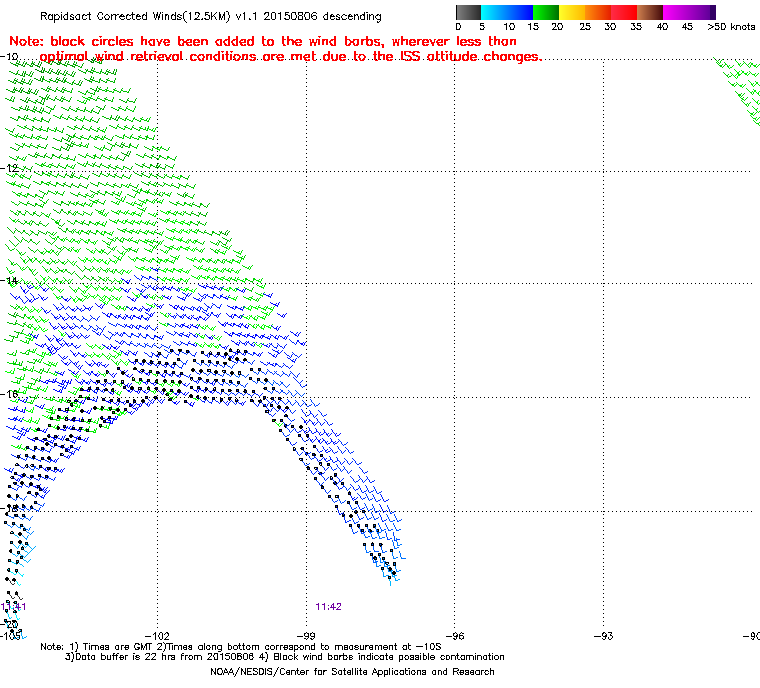
Task: Click the '-93' longitude axis label
Action: pos(603,636)
